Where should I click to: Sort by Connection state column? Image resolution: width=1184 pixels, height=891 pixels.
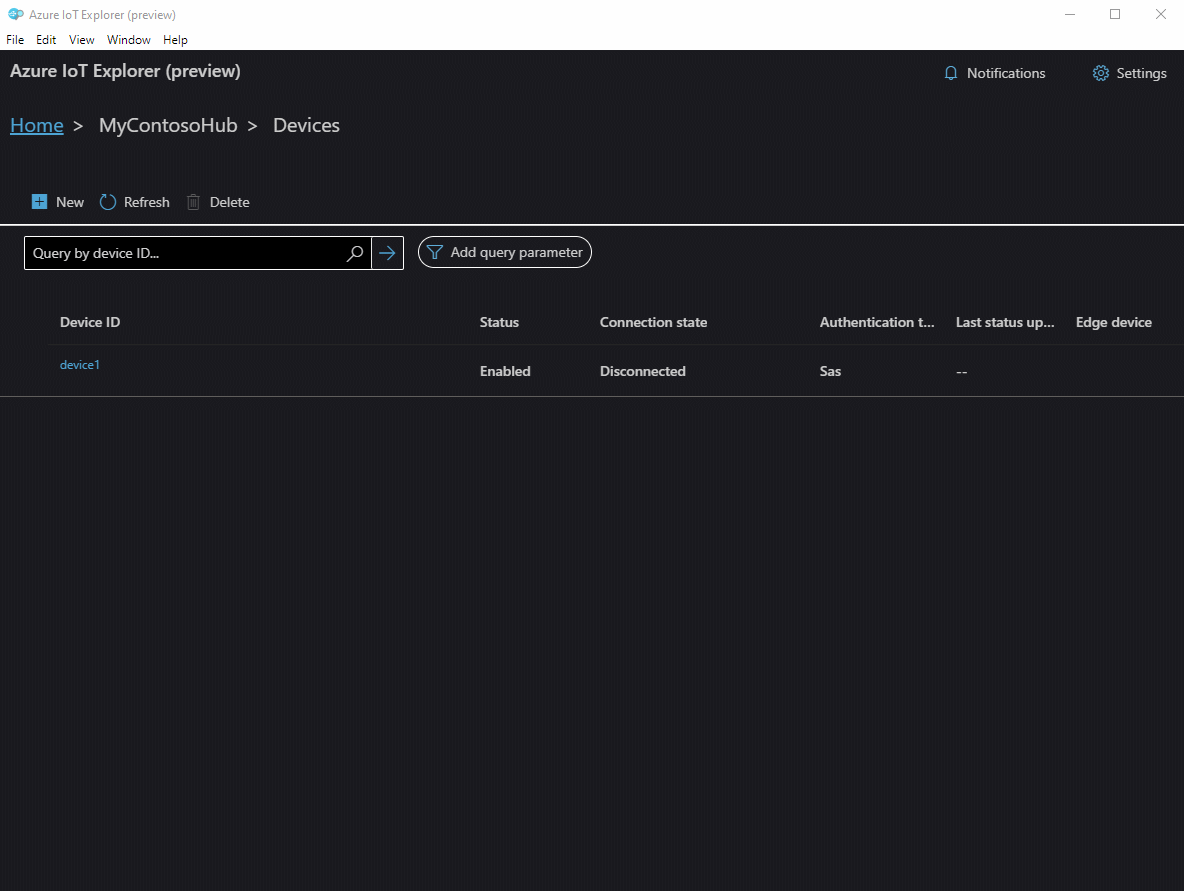pyautogui.click(x=653, y=322)
